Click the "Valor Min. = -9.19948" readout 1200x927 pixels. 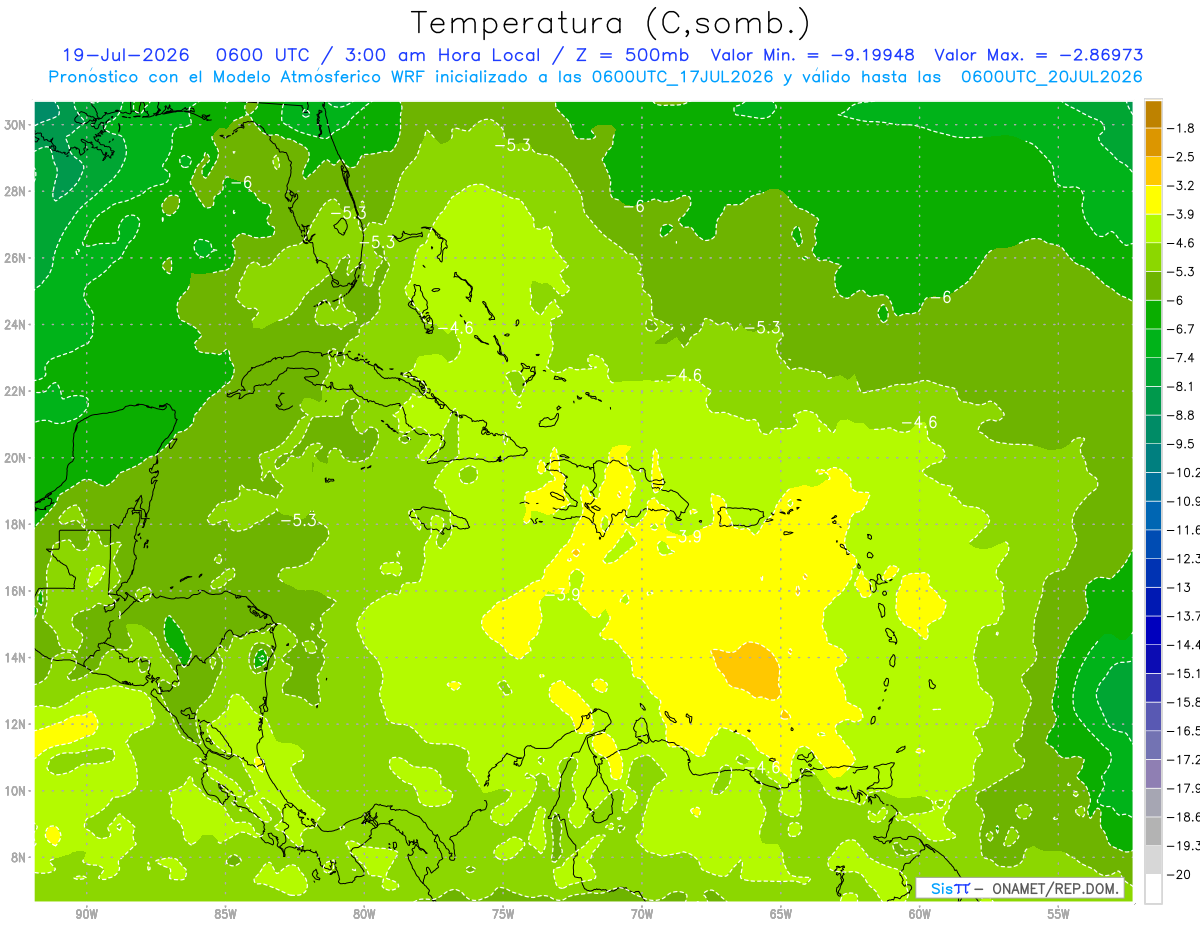click(x=815, y=55)
